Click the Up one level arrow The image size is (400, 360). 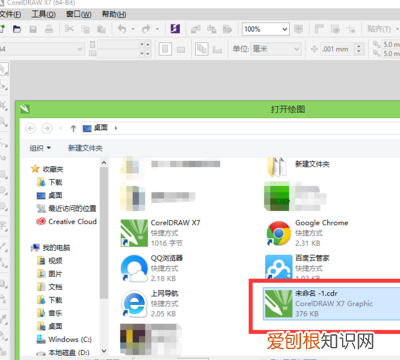click(x=73, y=128)
